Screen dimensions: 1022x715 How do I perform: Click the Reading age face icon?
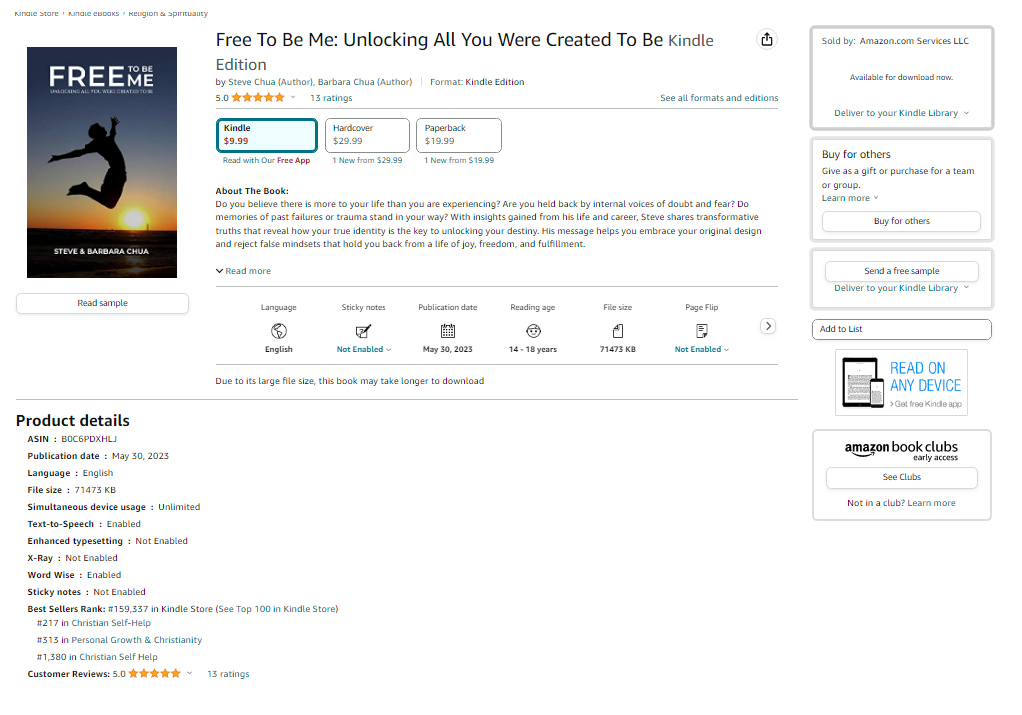coord(533,330)
